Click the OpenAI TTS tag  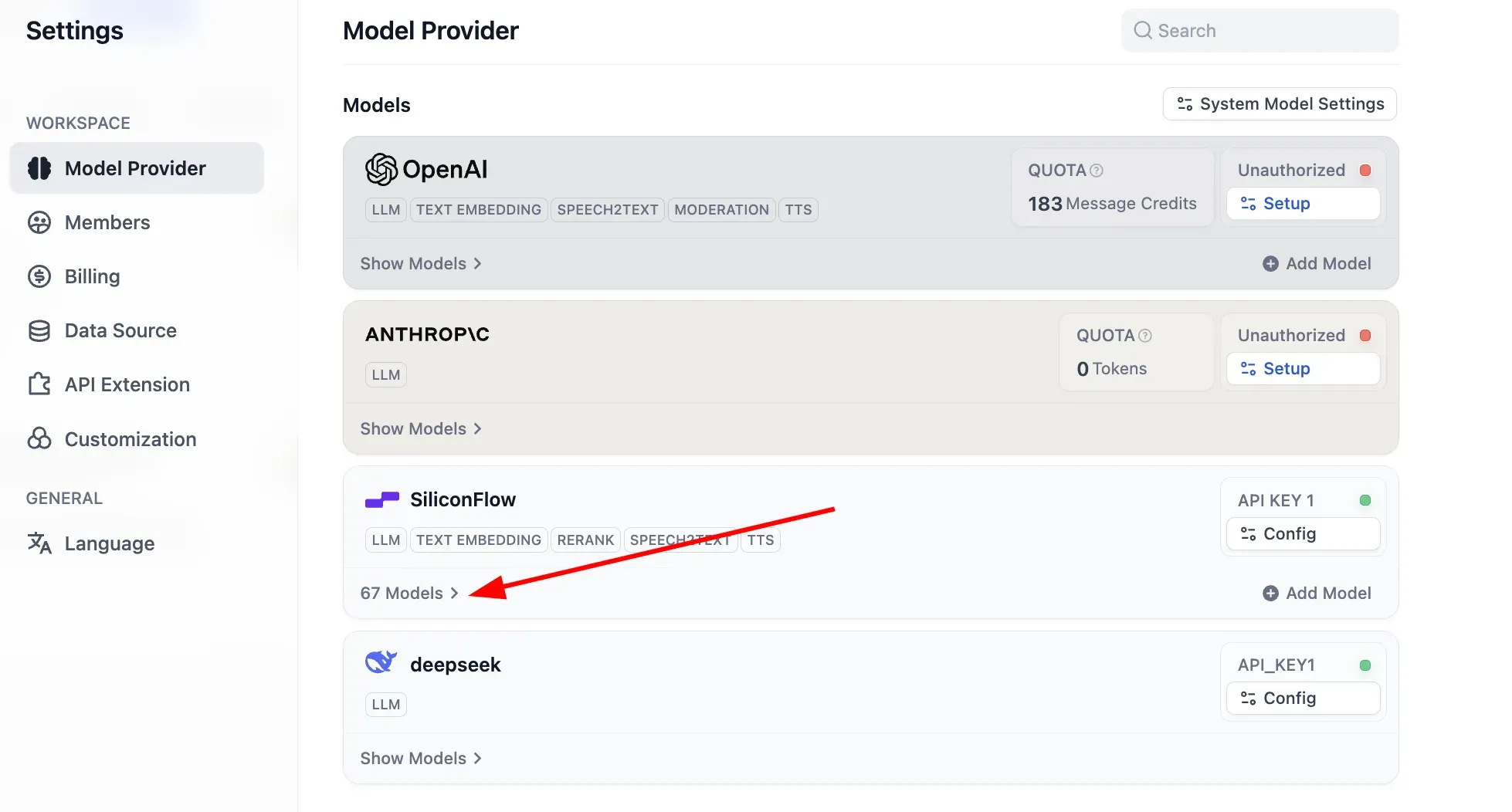798,210
